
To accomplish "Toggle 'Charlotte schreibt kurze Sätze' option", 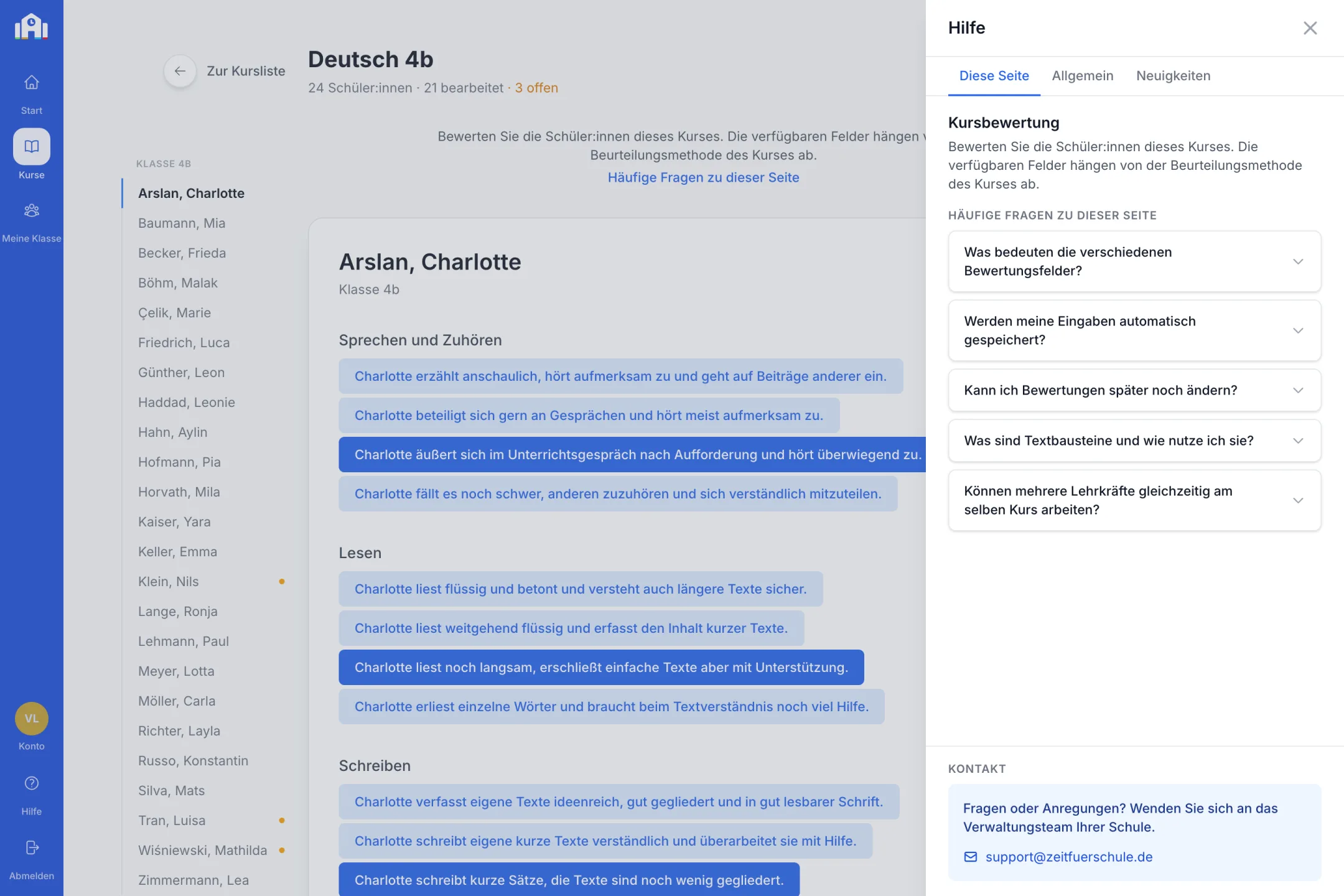I will pos(569,880).
